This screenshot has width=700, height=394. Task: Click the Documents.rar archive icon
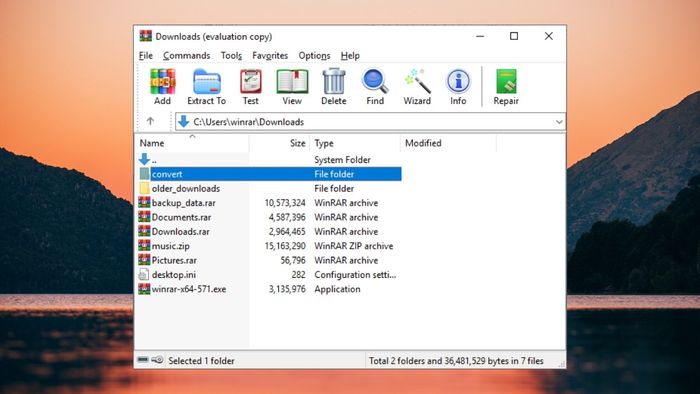tap(144, 216)
